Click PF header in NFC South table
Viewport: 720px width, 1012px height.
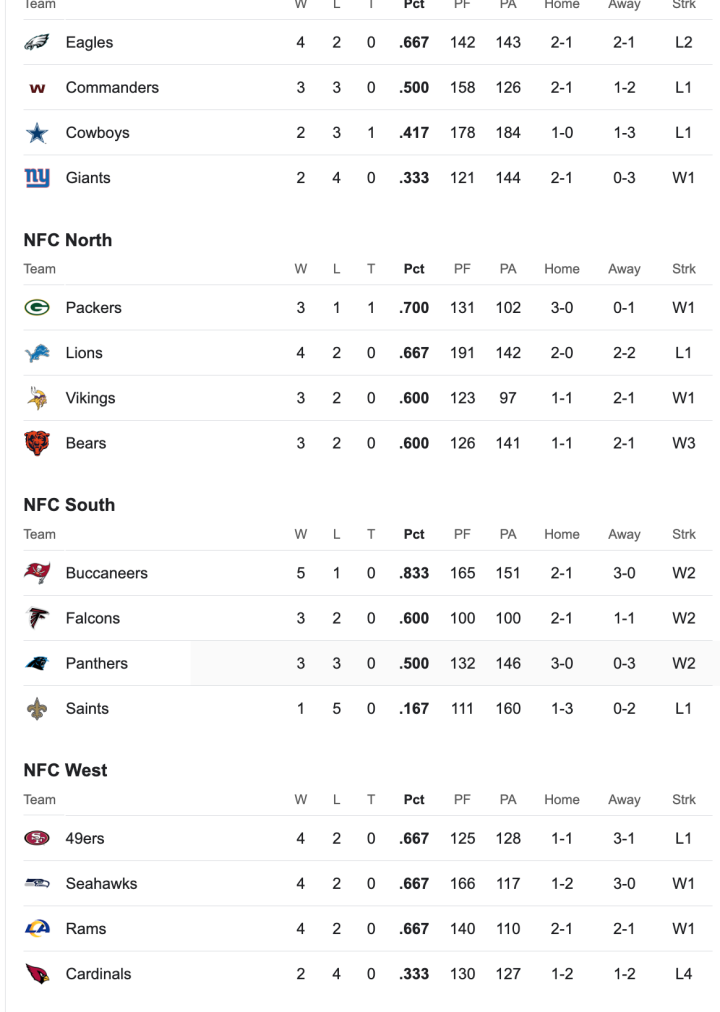[x=462, y=534]
